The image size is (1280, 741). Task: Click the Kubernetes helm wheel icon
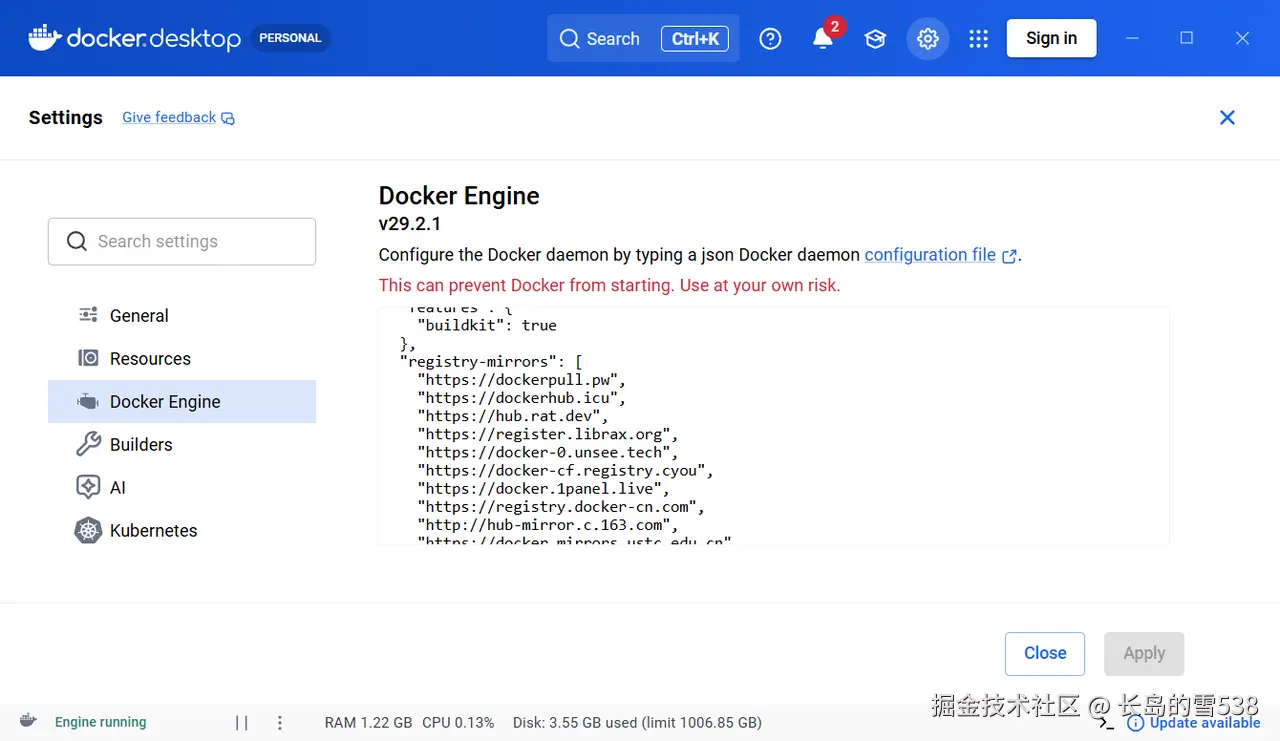88,530
